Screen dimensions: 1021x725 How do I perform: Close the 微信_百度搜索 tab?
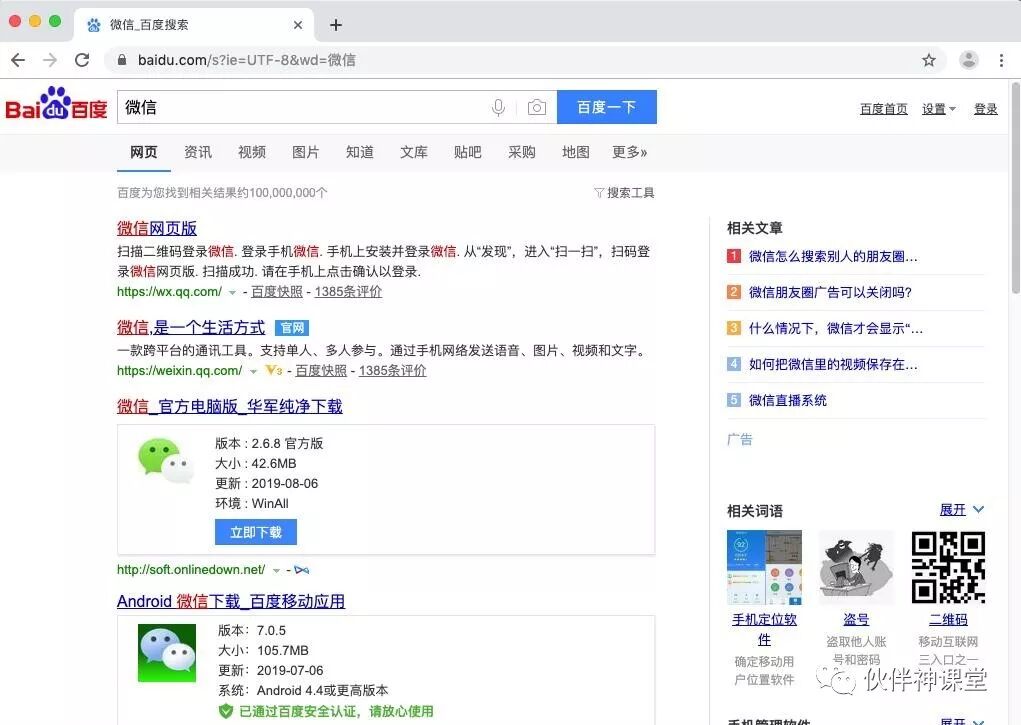point(298,25)
